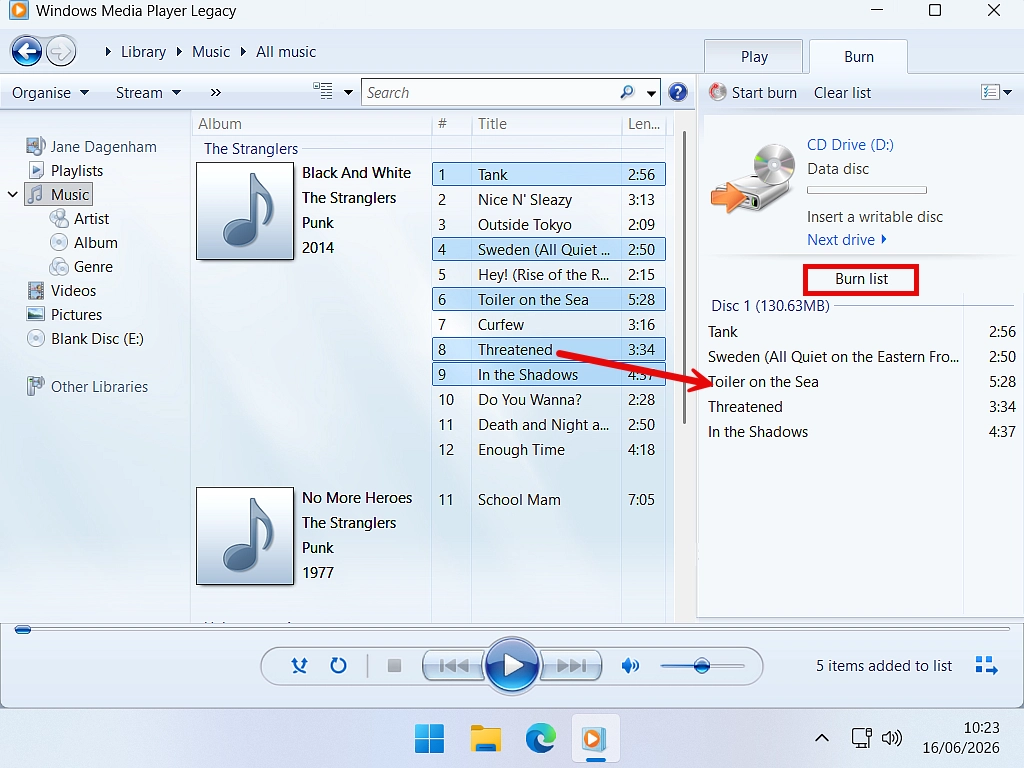
Task: Adjust the volume slider
Action: click(702, 665)
